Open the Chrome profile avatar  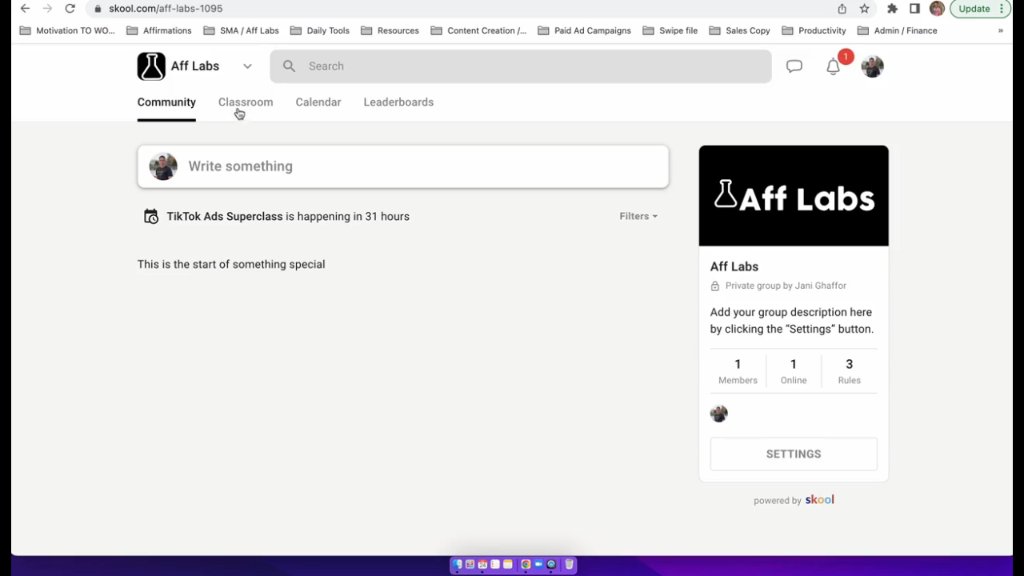pyautogui.click(x=937, y=8)
